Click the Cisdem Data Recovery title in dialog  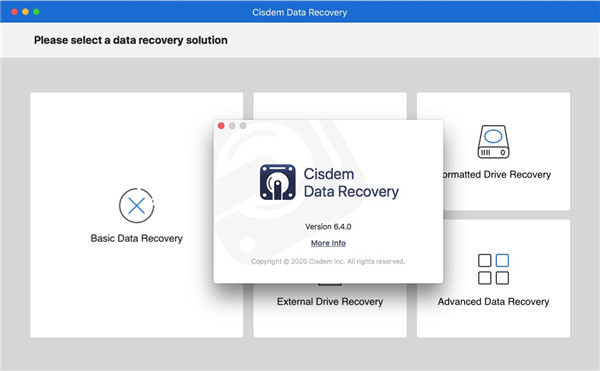coord(351,183)
